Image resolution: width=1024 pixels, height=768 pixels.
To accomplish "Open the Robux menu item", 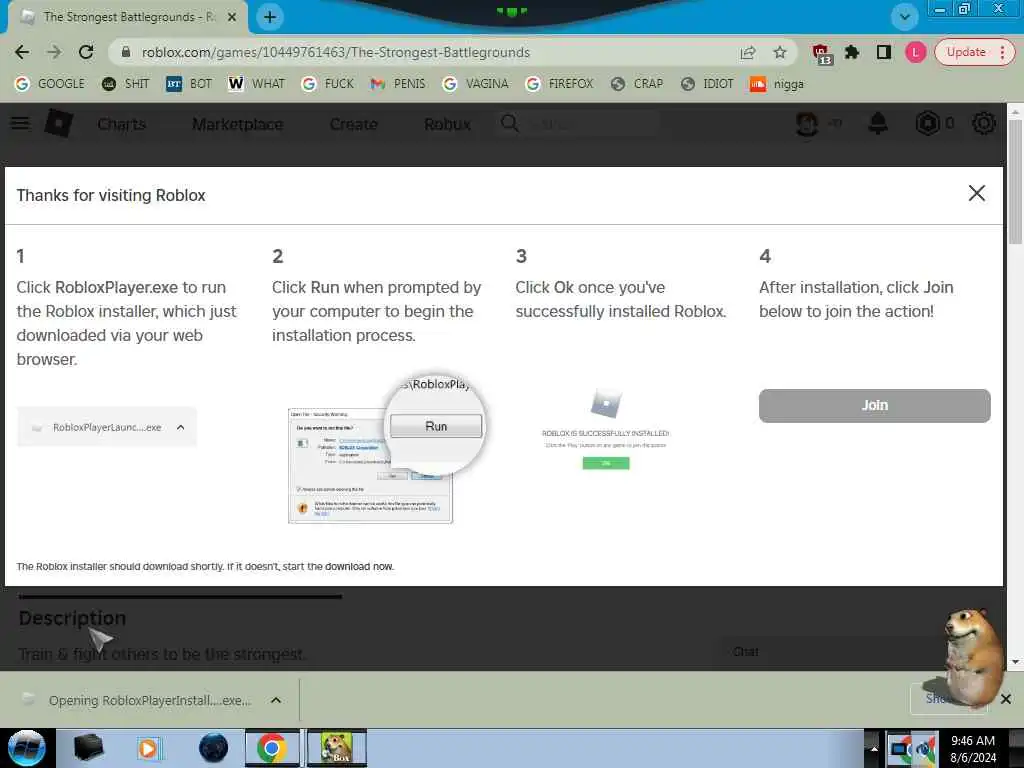I will [447, 124].
